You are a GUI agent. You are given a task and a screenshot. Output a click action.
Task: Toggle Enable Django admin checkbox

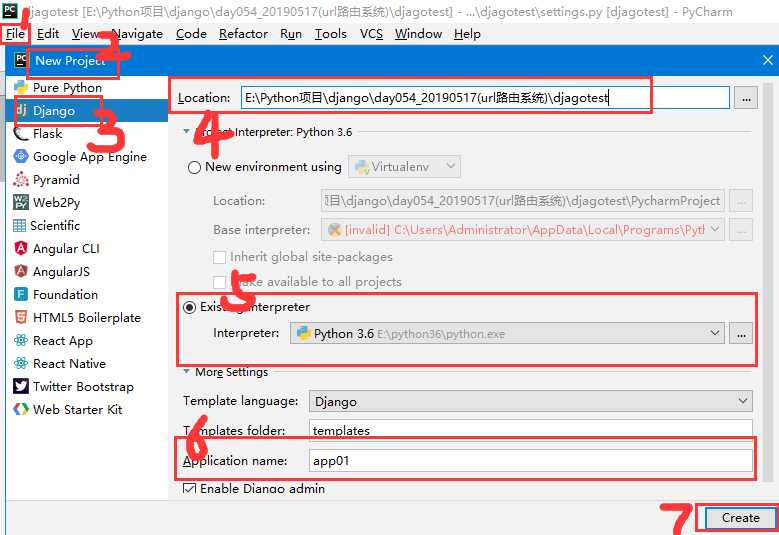coord(189,489)
